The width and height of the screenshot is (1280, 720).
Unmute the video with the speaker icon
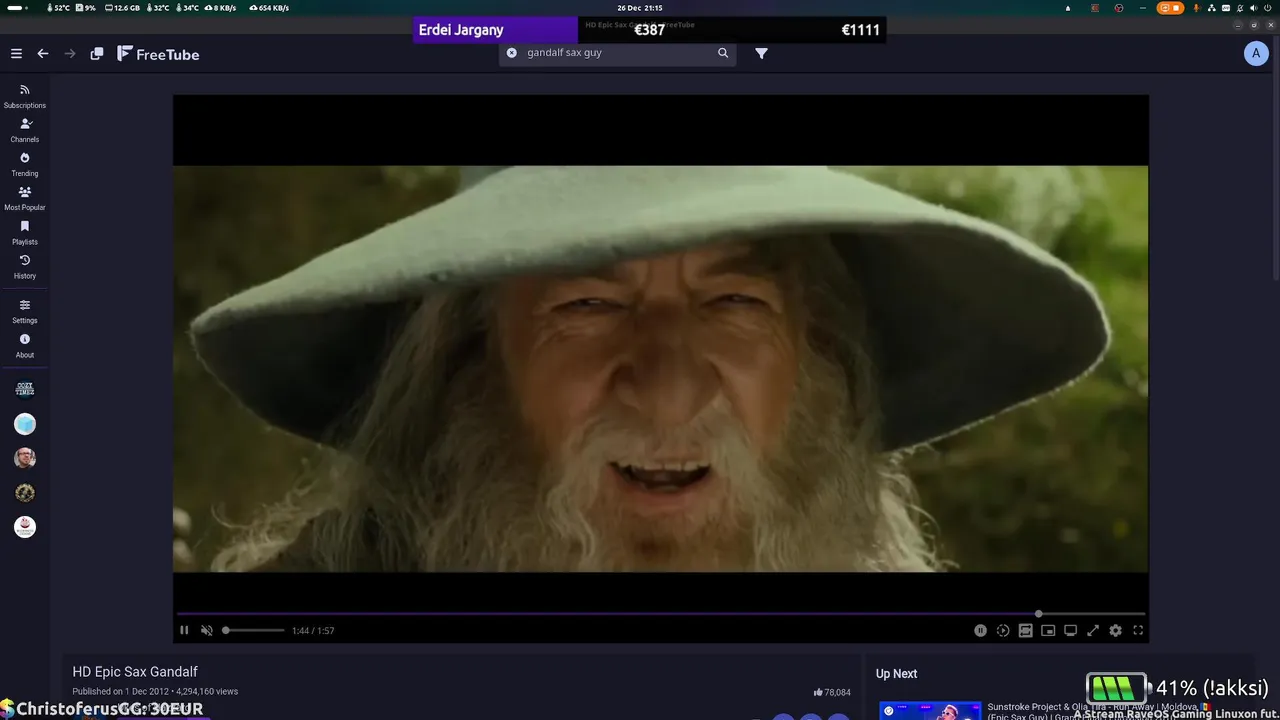(207, 630)
